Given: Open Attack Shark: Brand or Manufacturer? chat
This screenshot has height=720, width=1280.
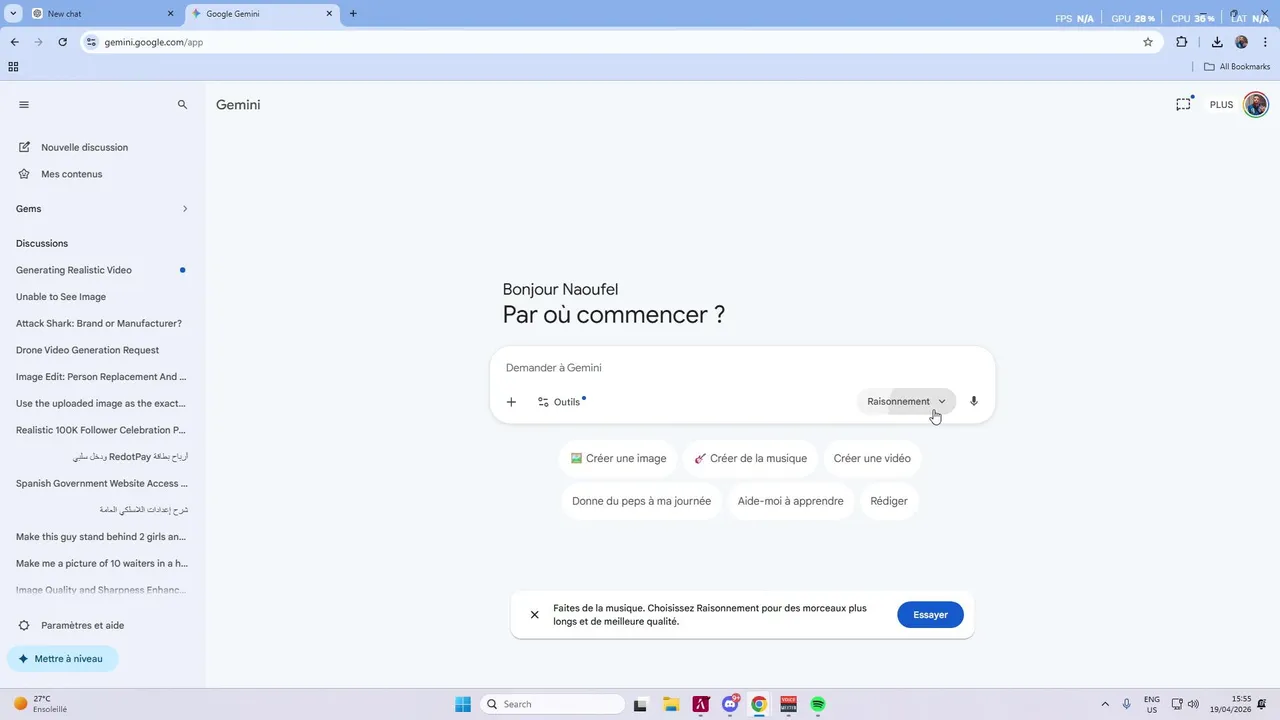Looking at the screenshot, I should [x=100, y=324].
